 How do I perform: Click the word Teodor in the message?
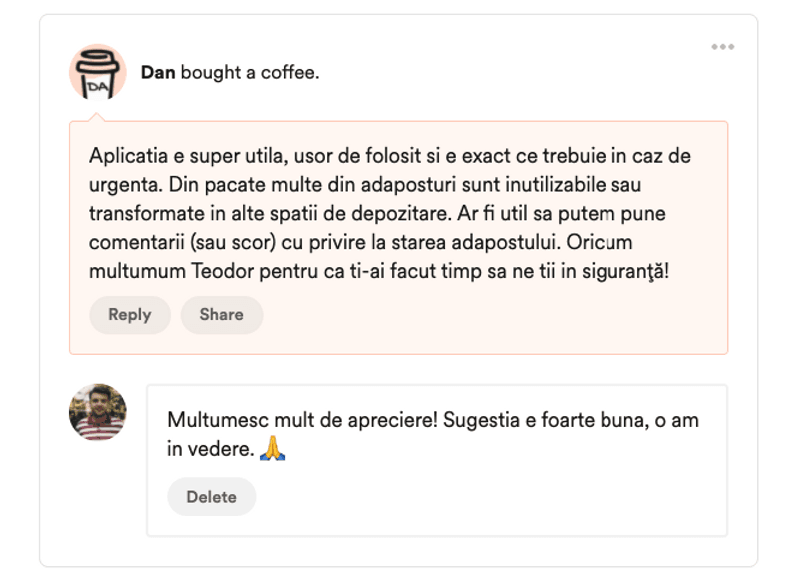[x=223, y=271]
